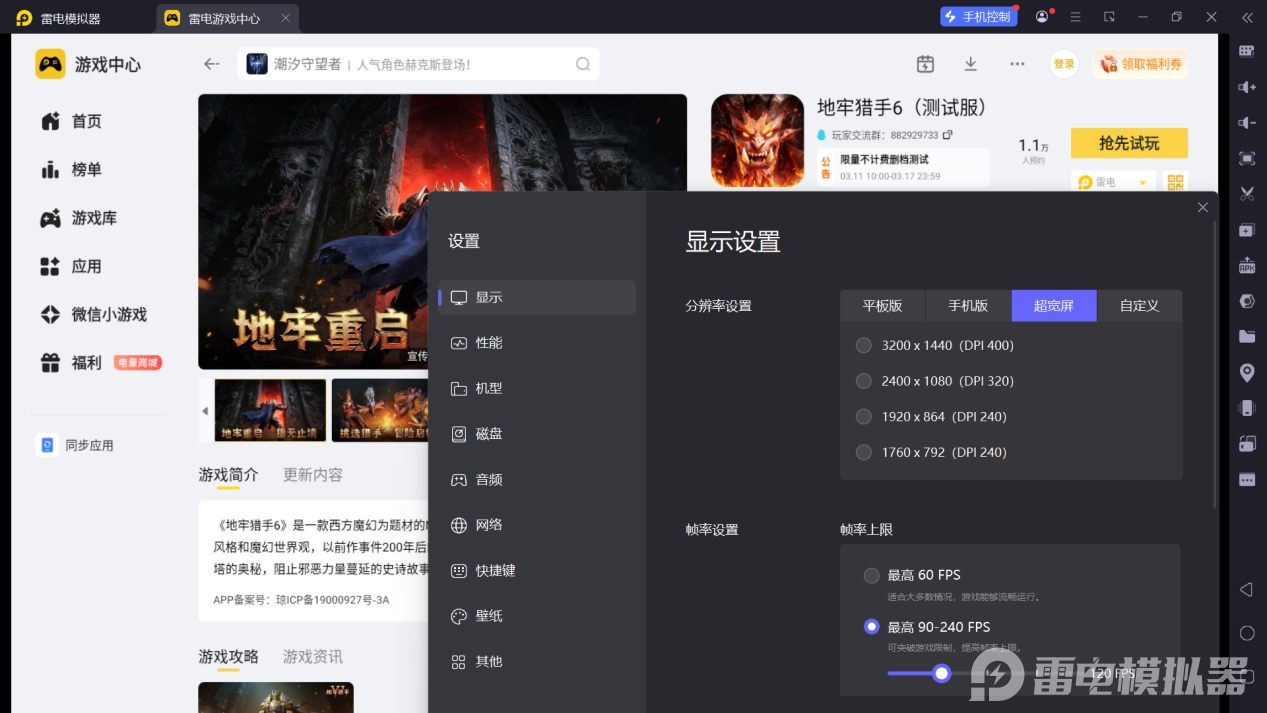Click volume up icon in sidebar
This screenshot has width=1267, height=713.
[x=1246, y=87]
